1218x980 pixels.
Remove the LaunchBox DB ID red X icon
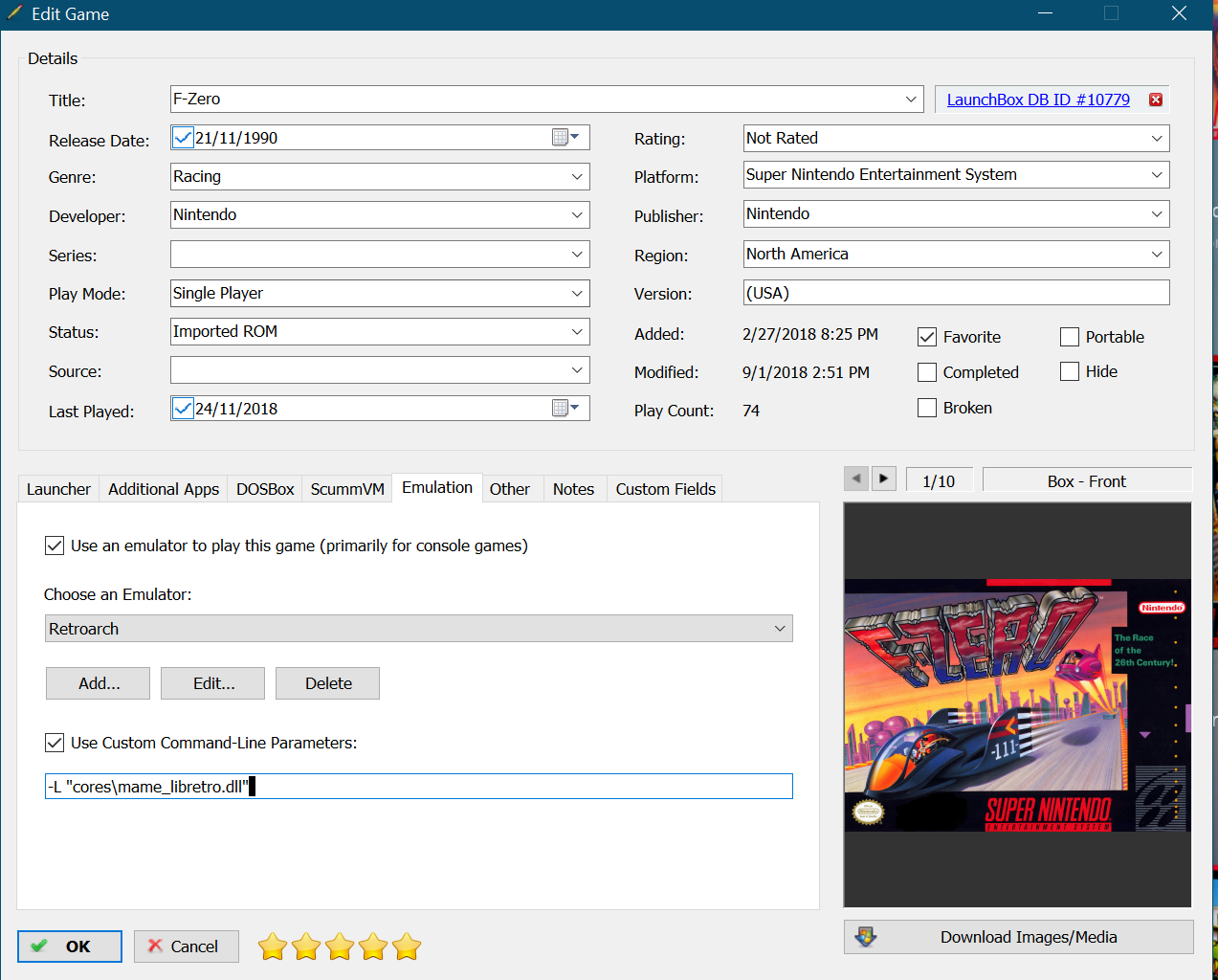(x=1156, y=100)
